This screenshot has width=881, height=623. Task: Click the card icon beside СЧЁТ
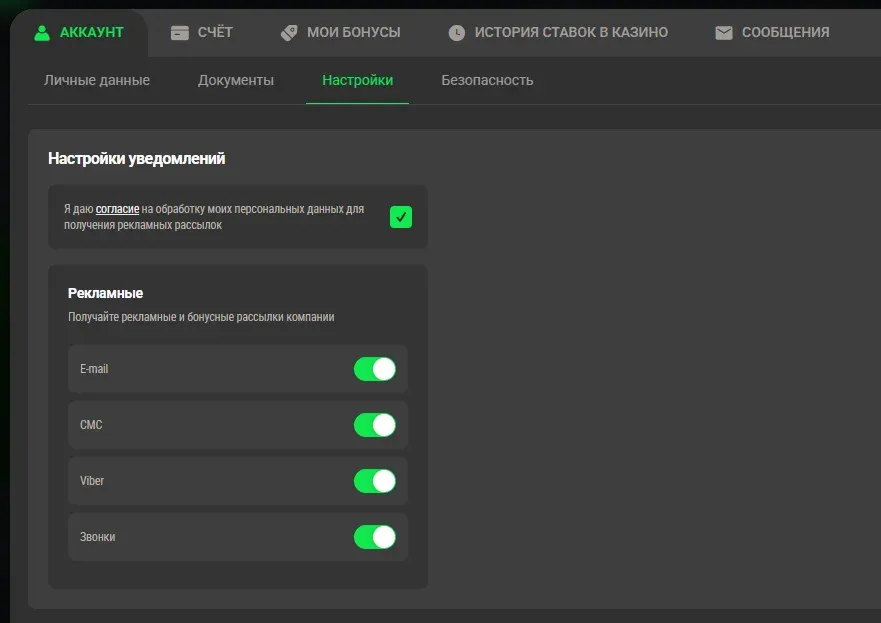click(180, 33)
